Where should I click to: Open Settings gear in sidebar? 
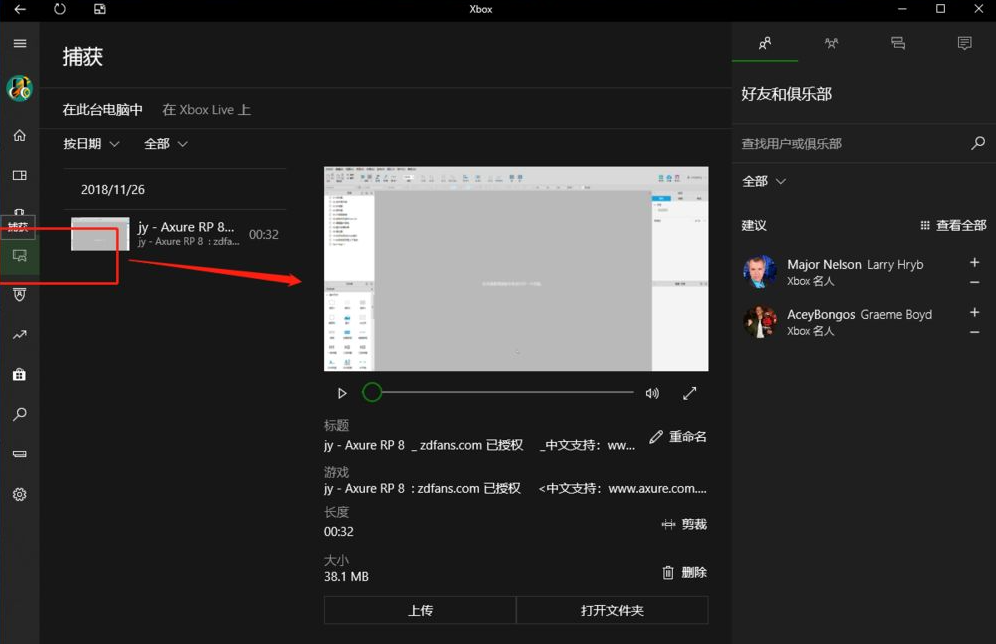19,494
